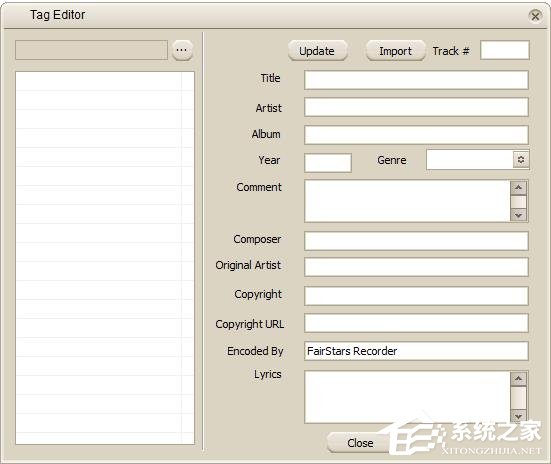Focus the Track # input field
Screen dimensions: 551x464
pyautogui.click(x=505, y=50)
